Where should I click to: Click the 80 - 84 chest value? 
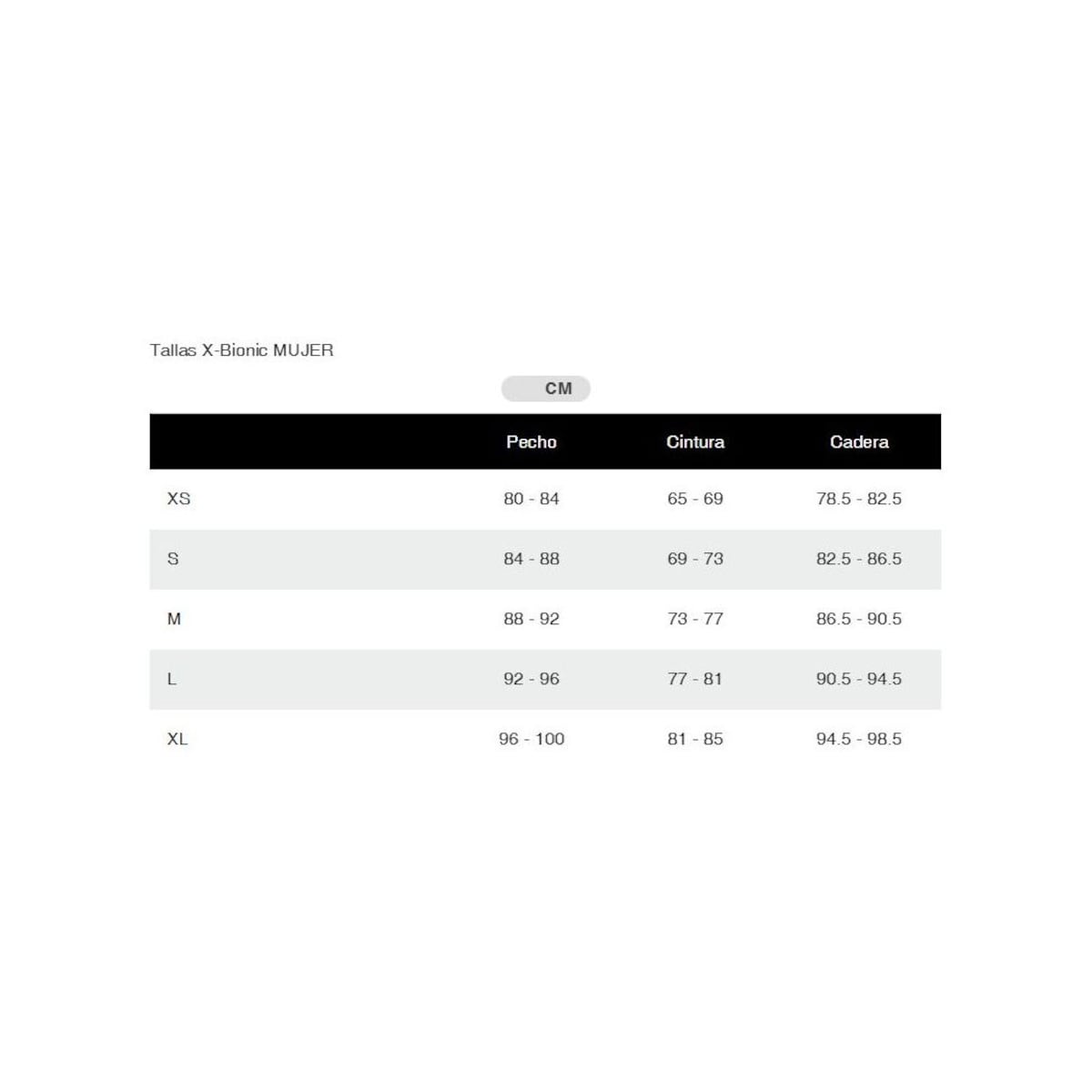coord(531,499)
